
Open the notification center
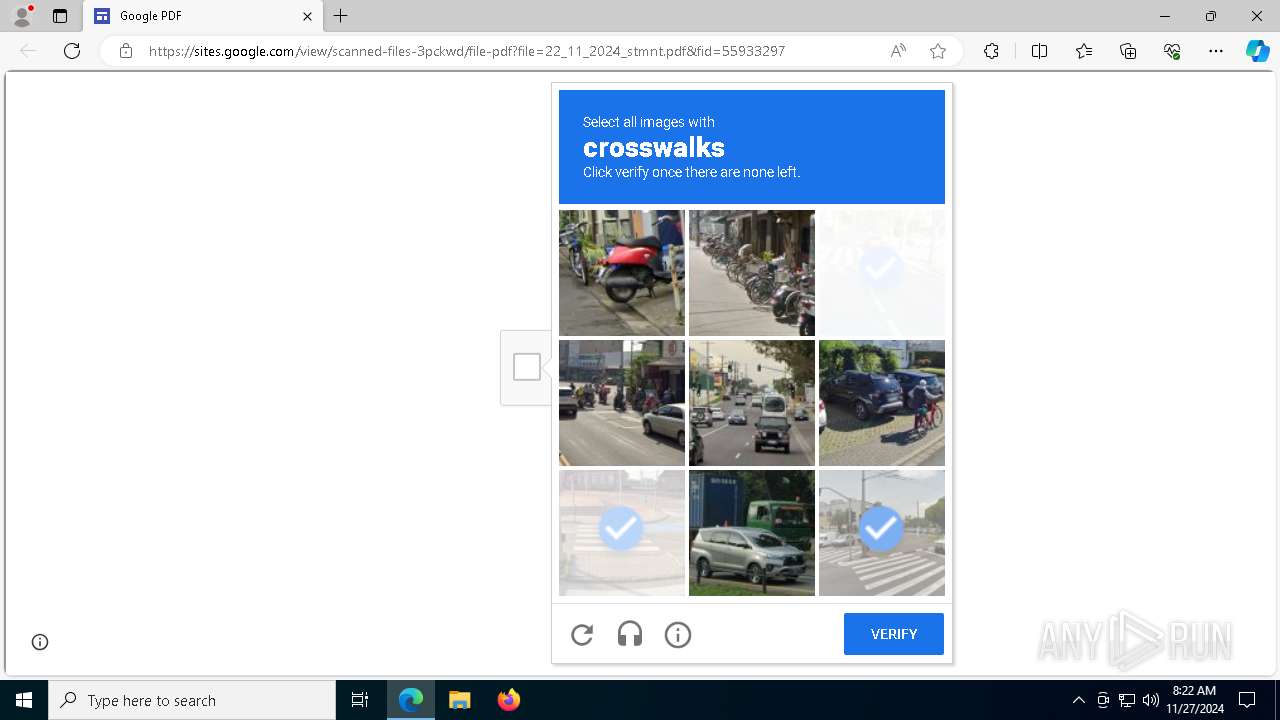tap(1247, 700)
